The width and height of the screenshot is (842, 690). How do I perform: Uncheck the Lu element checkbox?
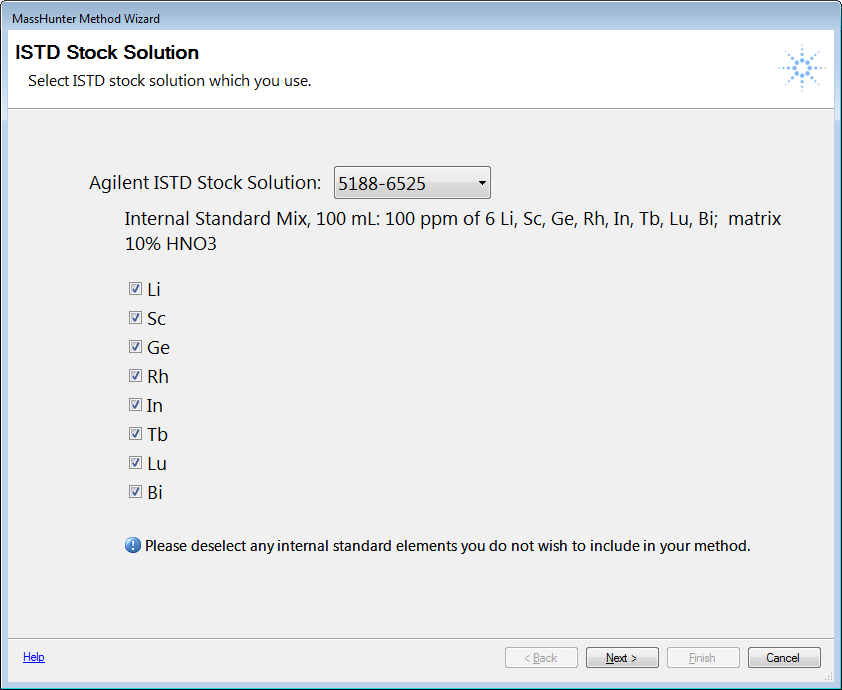(135, 463)
